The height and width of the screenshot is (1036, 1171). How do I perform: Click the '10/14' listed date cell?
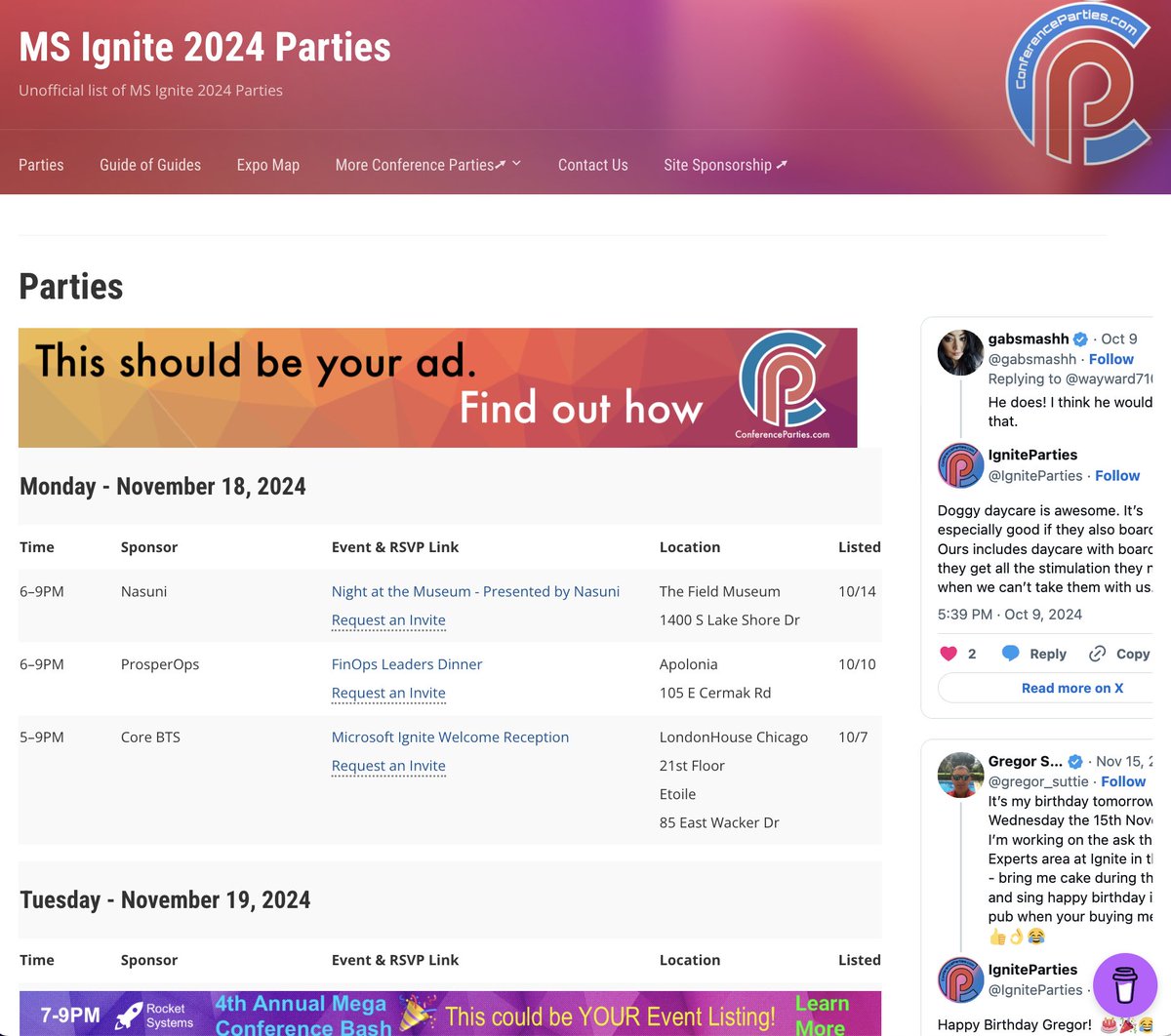click(x=857, y=591)
